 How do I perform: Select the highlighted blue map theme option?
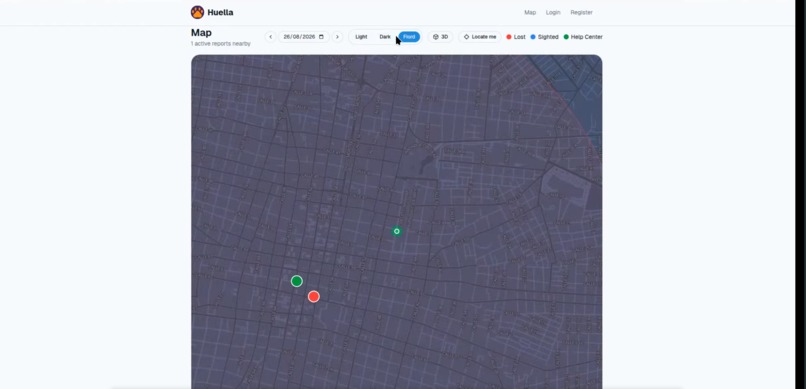409,37
